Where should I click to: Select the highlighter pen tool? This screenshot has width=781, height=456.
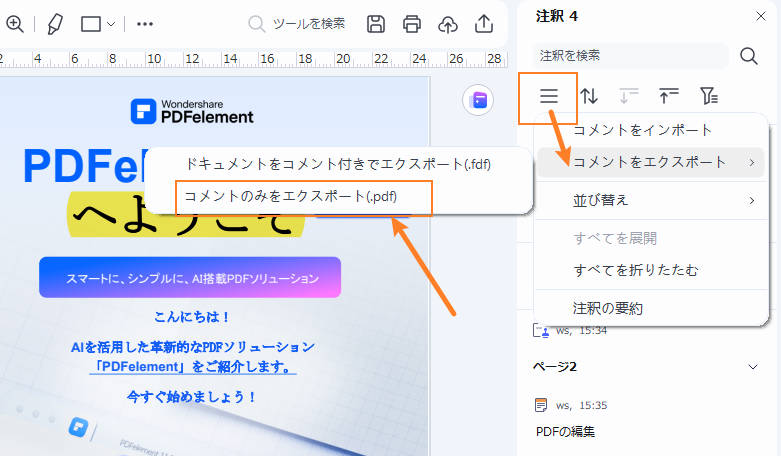[55, 24]
